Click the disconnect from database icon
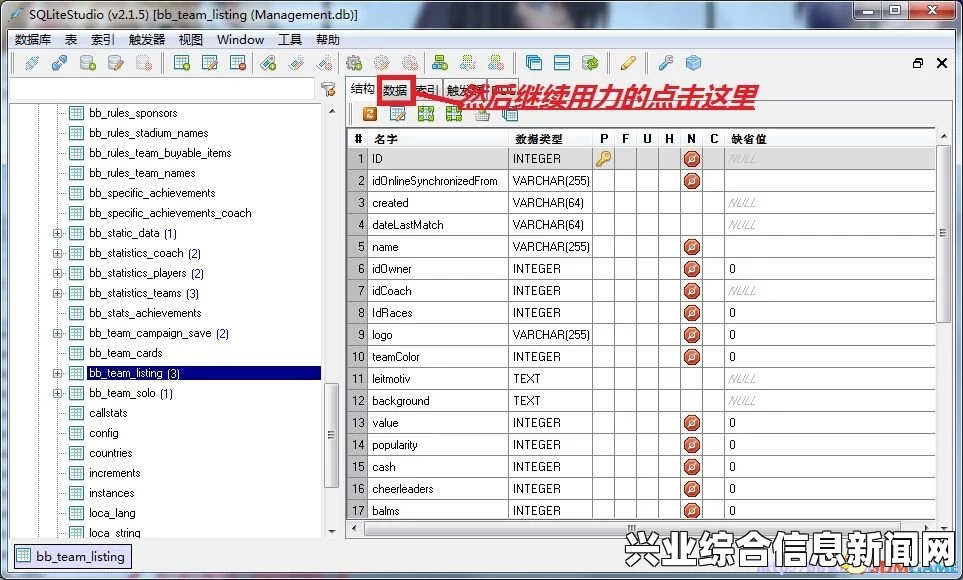The image size is (963, 580). tap(60, 63)
